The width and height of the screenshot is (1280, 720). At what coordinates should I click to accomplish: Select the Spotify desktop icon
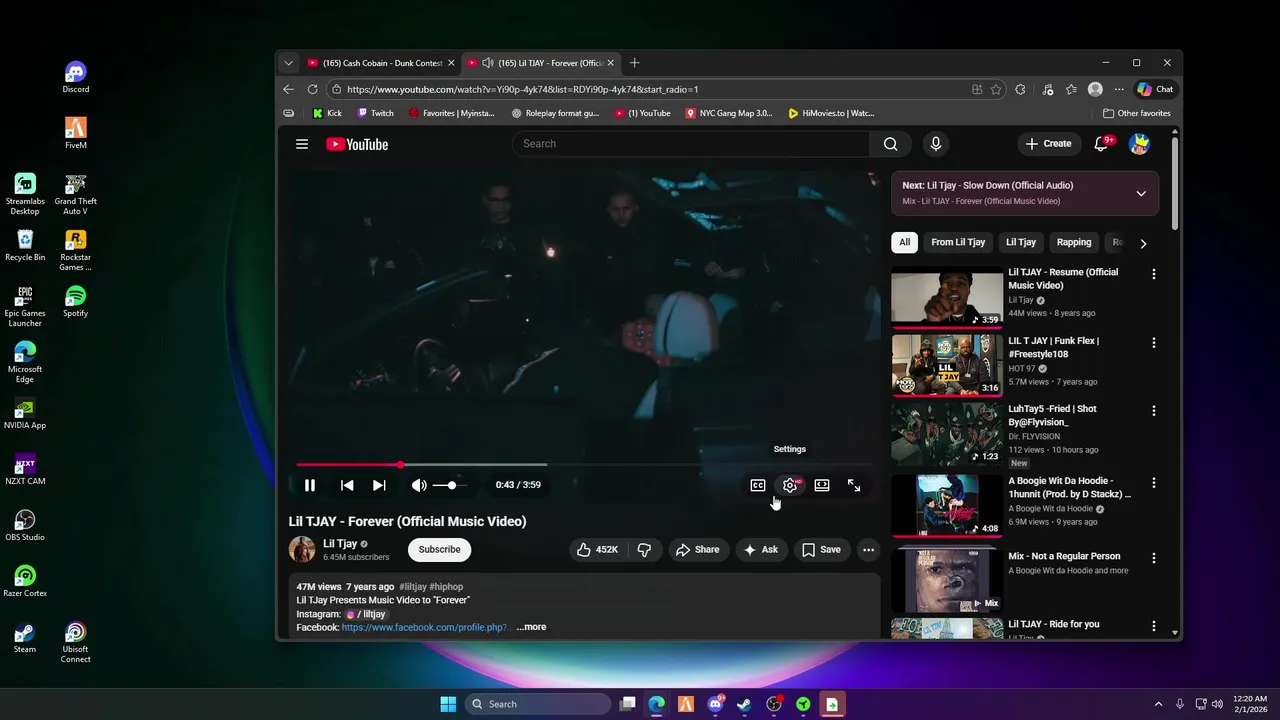75,302
